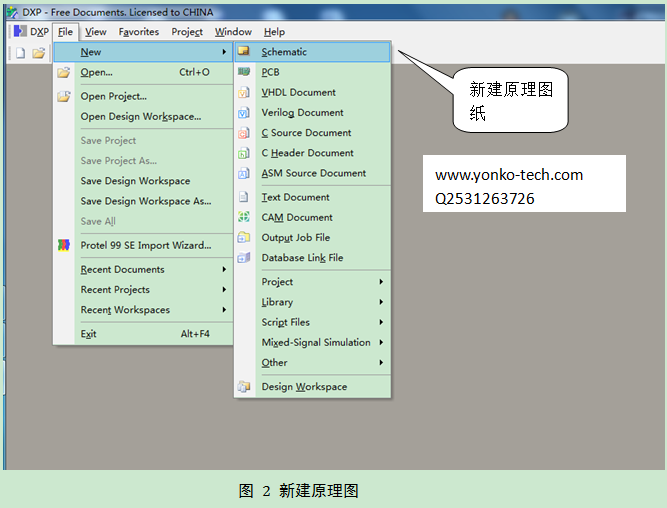Screen dimensions: 667x508
Task: Open the View menu
Action: click(x=95, y=32)
